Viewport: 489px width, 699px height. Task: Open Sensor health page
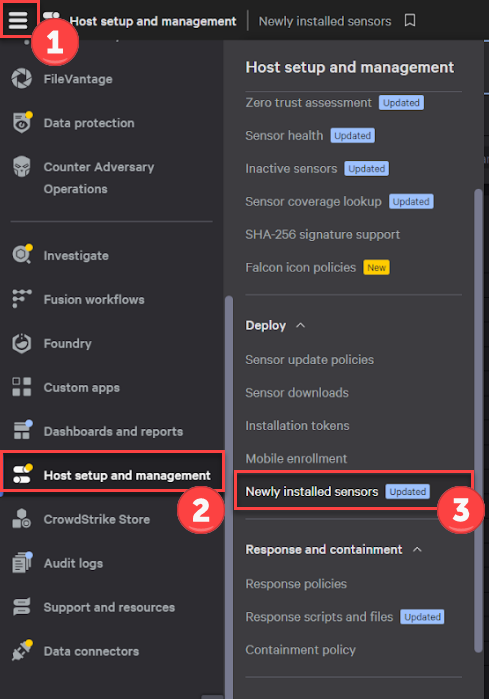click(x=284, y=136)
